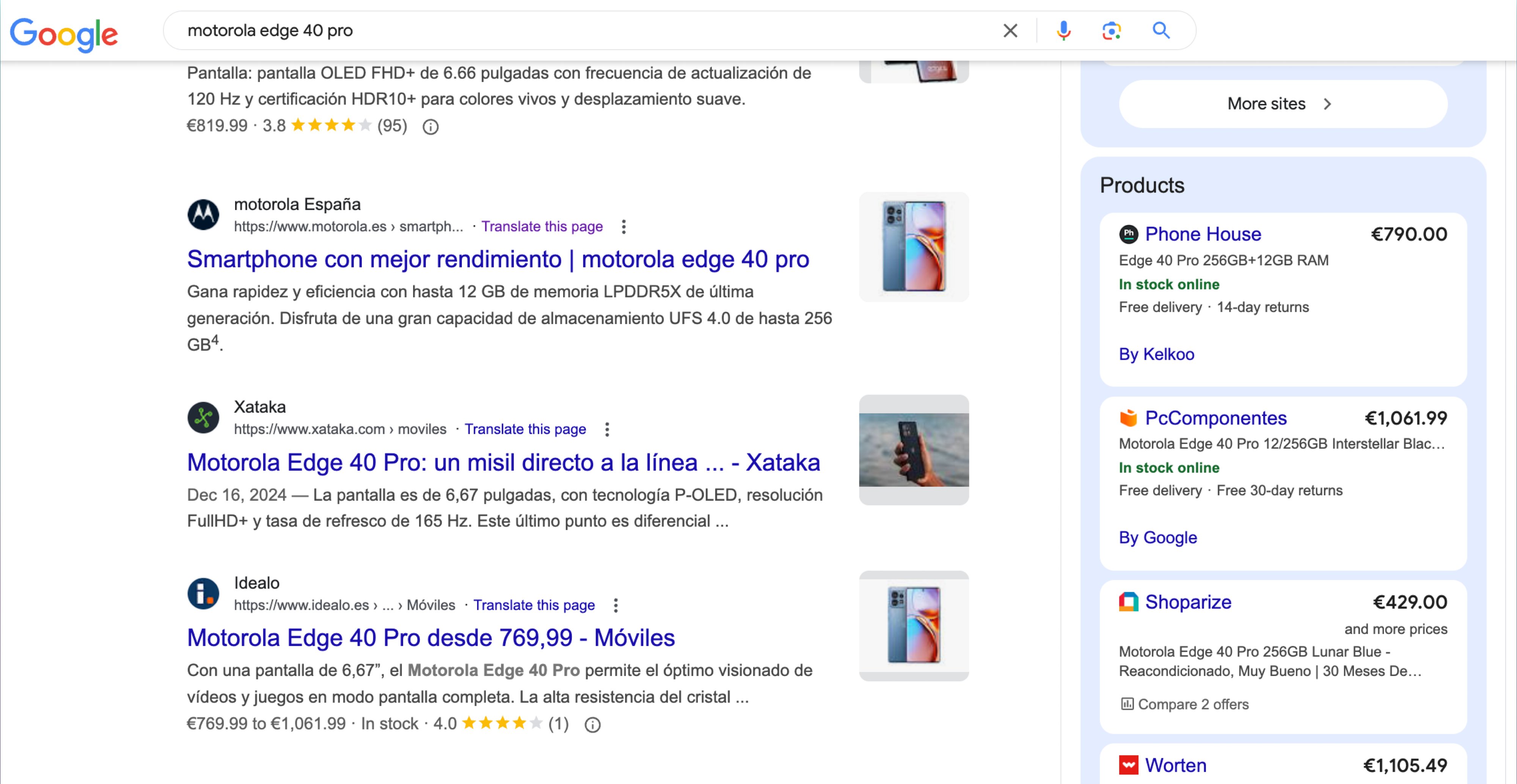Translate the motorola España page
The height and width of the screenshot is (784, 1517).
(x=542, y=227)
